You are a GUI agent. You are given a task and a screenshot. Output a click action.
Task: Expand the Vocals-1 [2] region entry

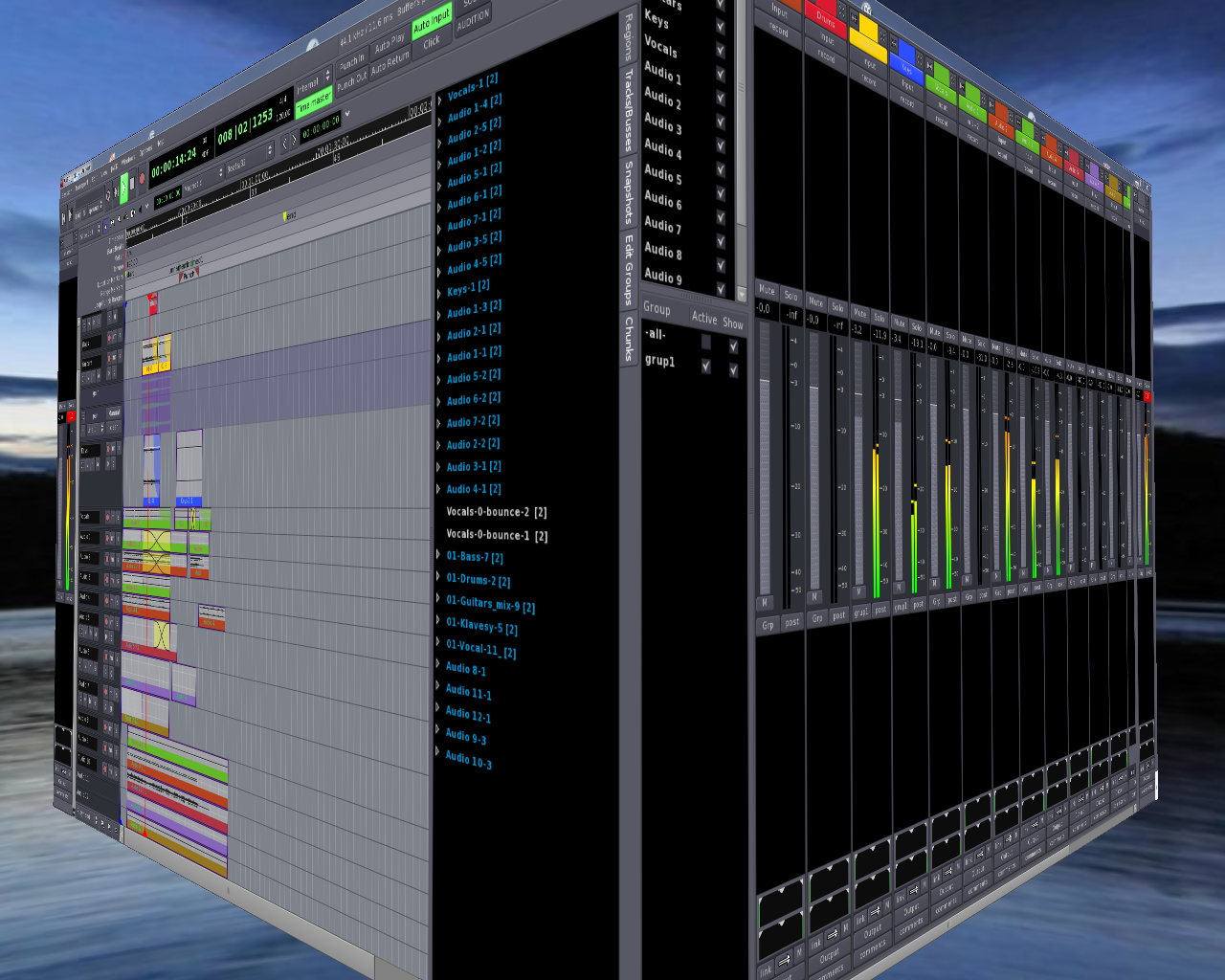click(440, 99)
